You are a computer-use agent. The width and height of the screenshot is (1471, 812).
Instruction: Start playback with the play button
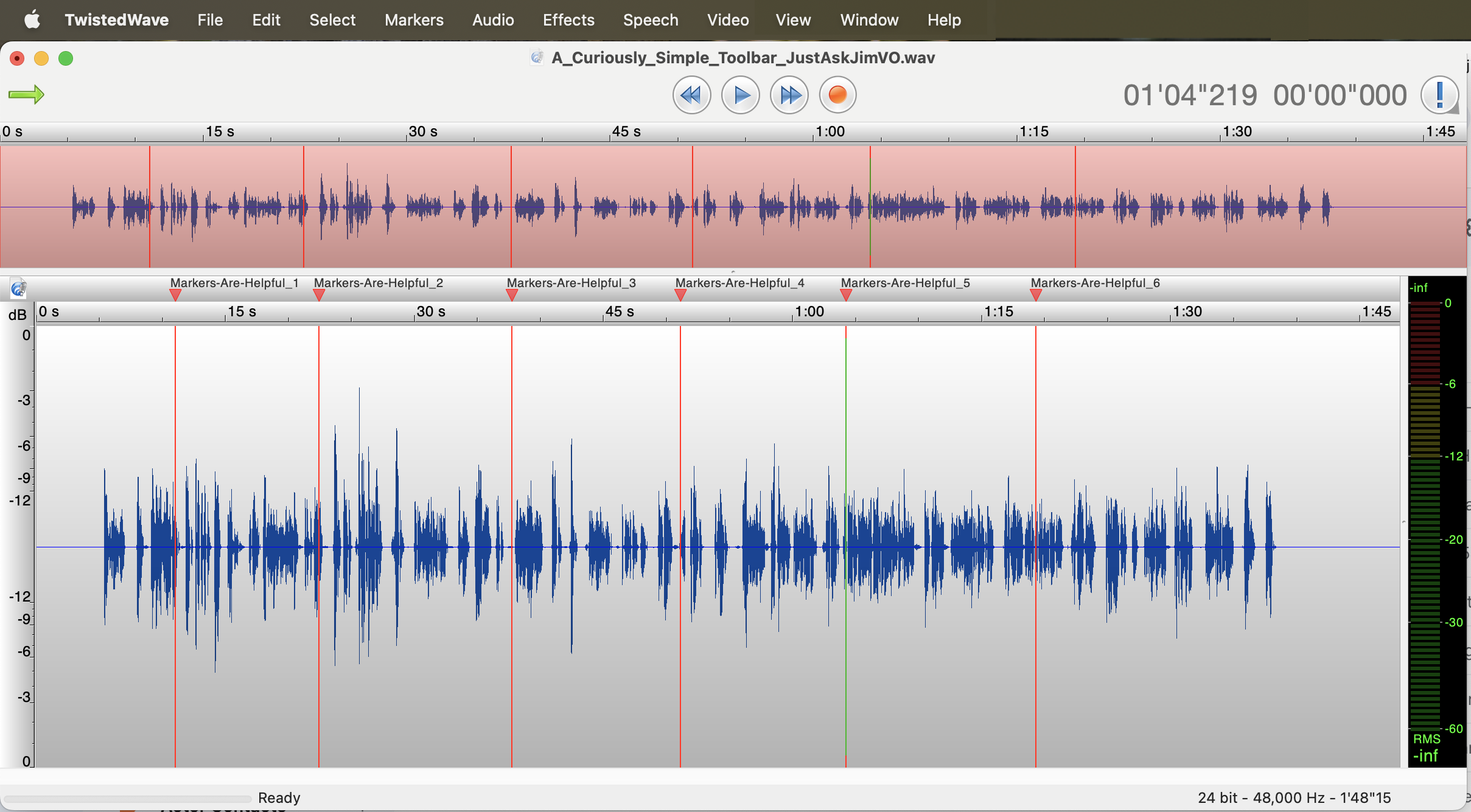740,95
